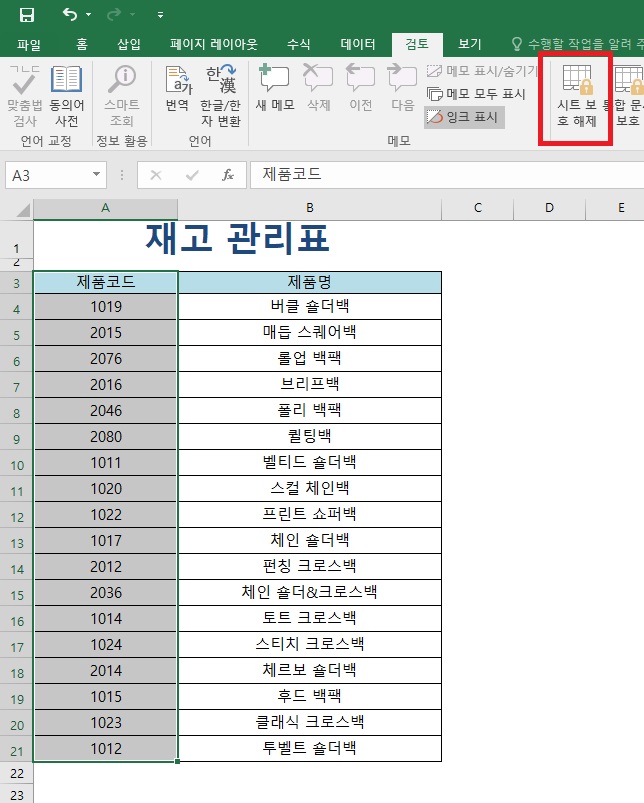Select row 1 header
Image resolution: width=644 pixels, height=803 pixels.
[16, 241]
